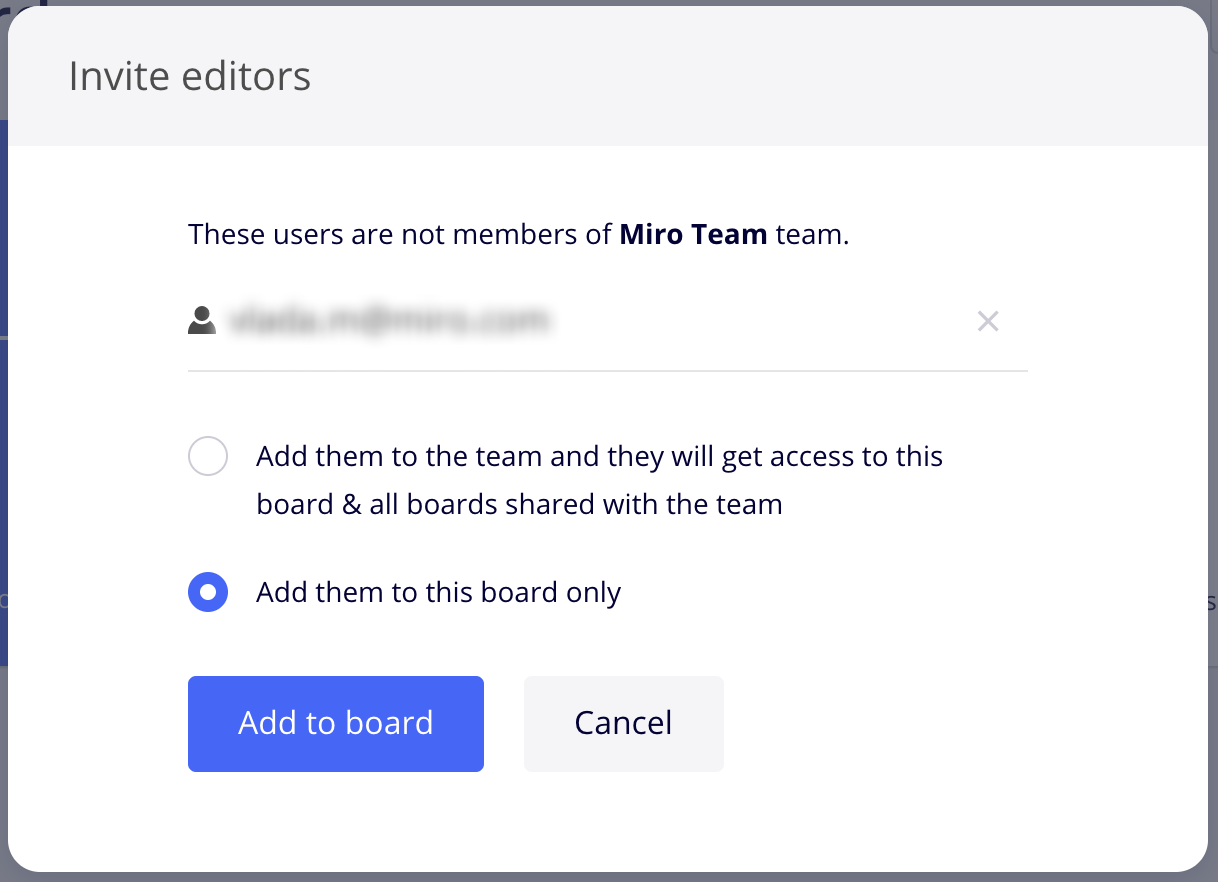Click the person icon beside the email
This screenshot has height=882, width=1218.
click(x=202, y=321)
